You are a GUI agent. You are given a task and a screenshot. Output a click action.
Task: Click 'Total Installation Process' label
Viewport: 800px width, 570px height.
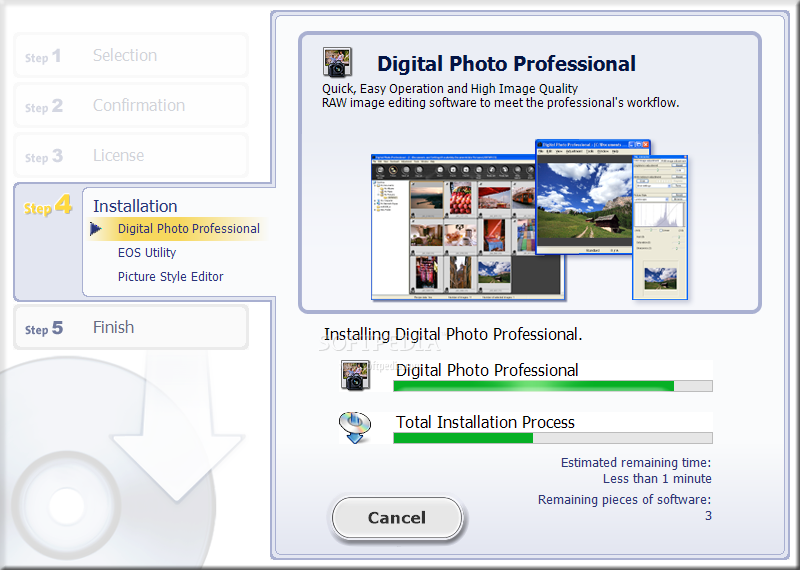(485, 423)
